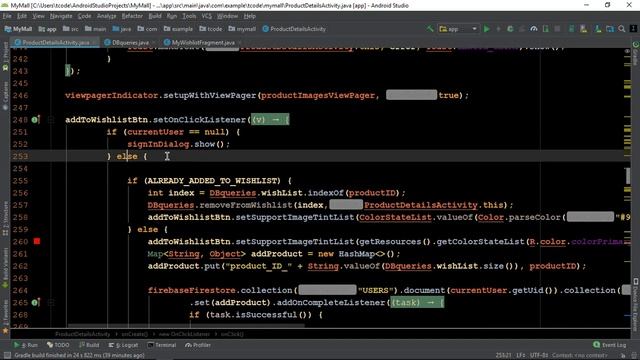640x360 pixels.
Task: Click the com package breadcrumb
Action: pos(147,29)
